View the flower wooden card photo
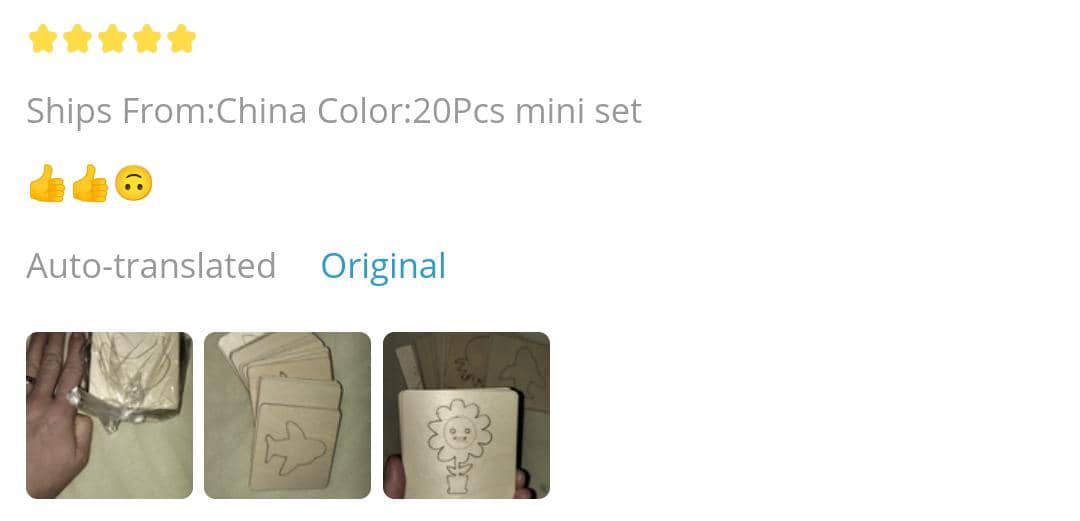The height and width of the screenshot is (521, 1080). pos(466,416)
